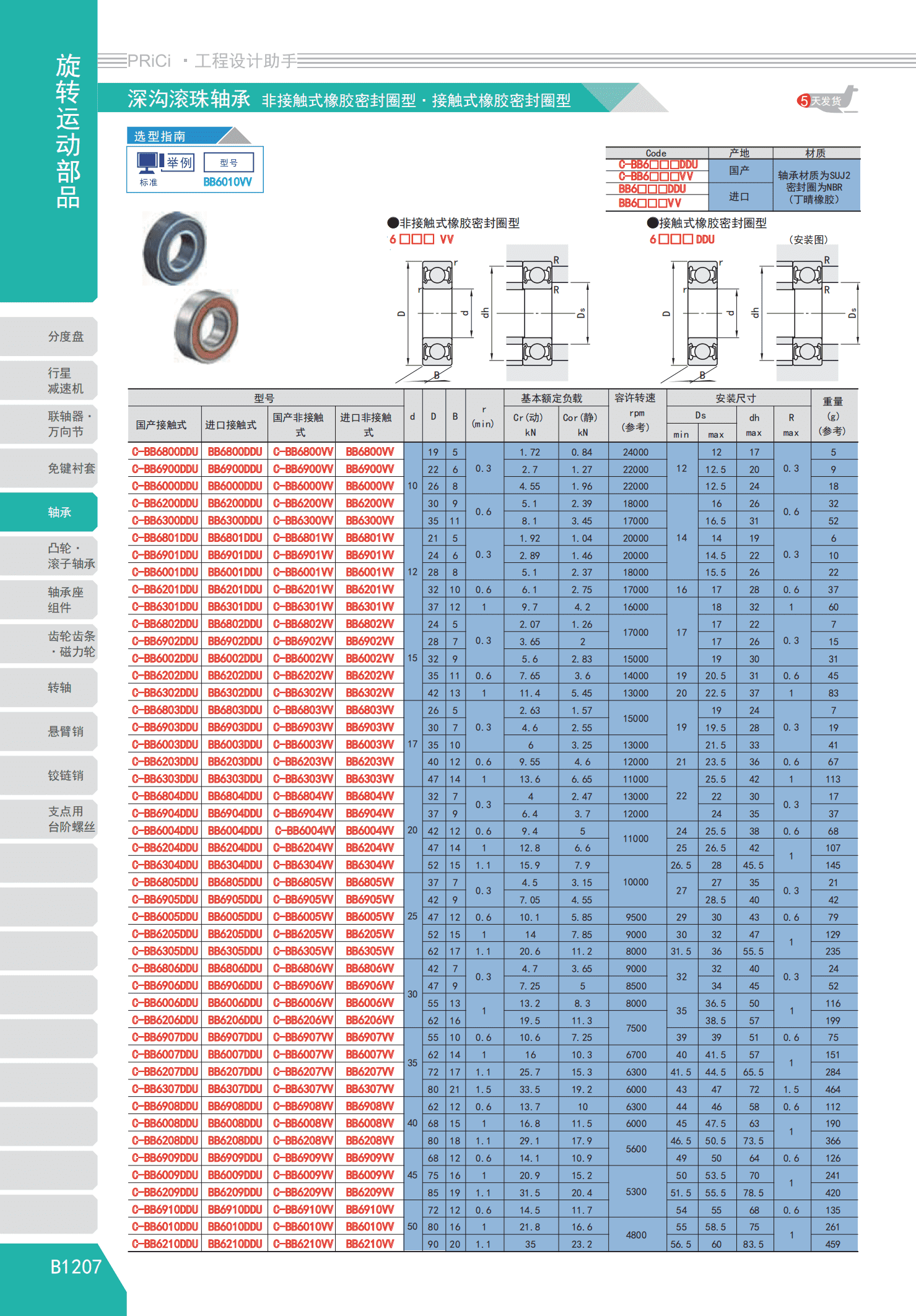The width and height of the screenshot is (916, 1316).
Task: Select the highlighted 轴承 side tab
Action: [x=49, y=512]
